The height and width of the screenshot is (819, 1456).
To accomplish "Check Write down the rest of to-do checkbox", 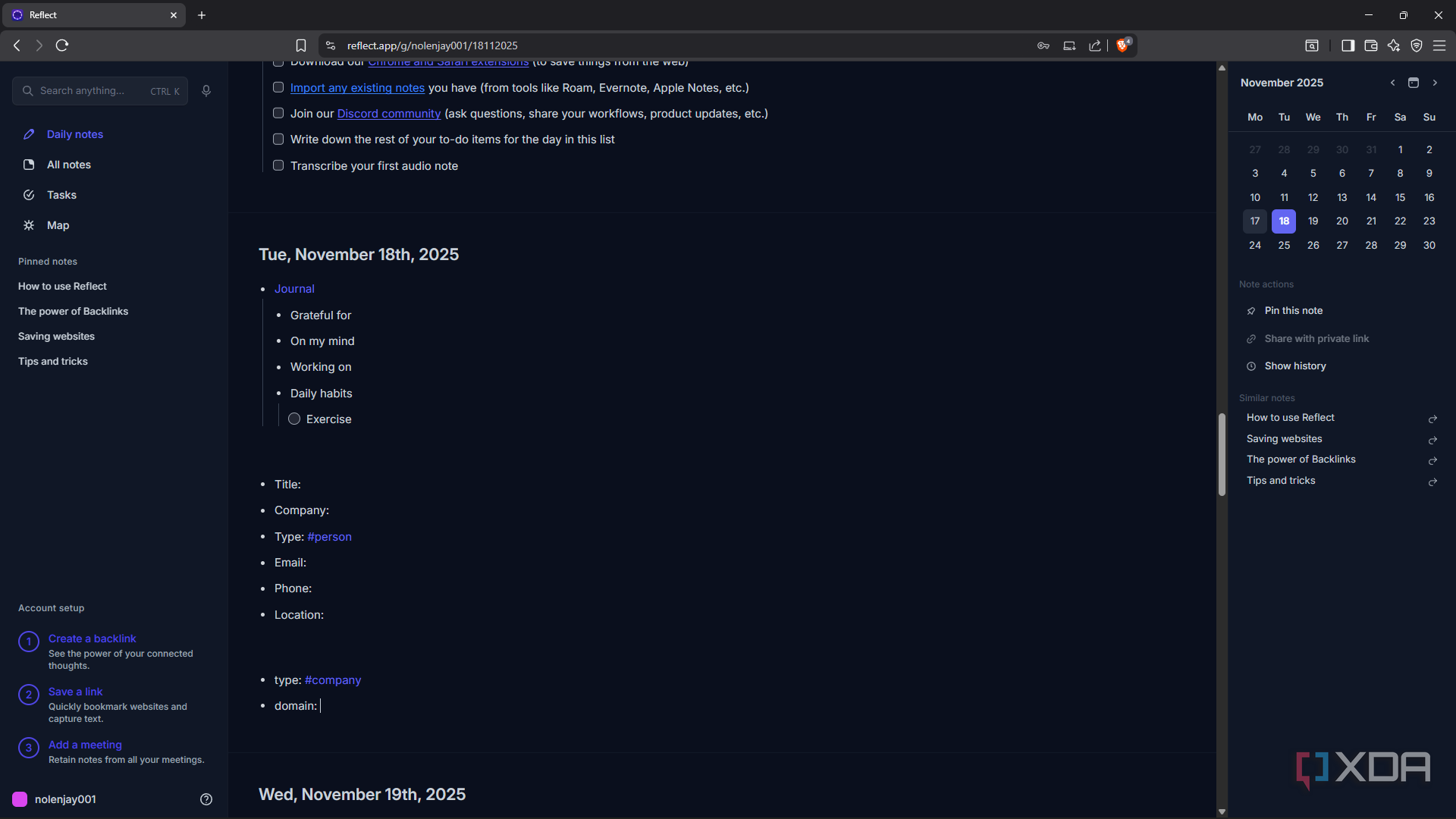I will pyautogui.click(x=278, y=139).
